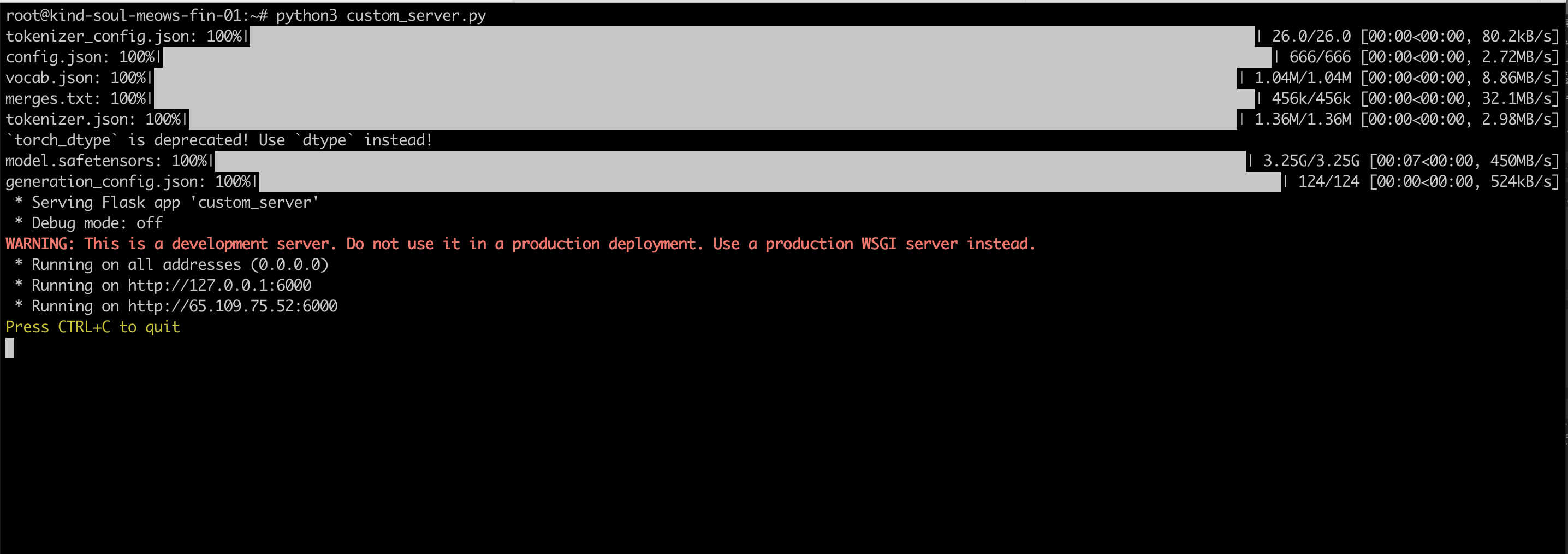
Task: Click the terminal cursor block
Action: pyautogui.click(x=10, y=348)
